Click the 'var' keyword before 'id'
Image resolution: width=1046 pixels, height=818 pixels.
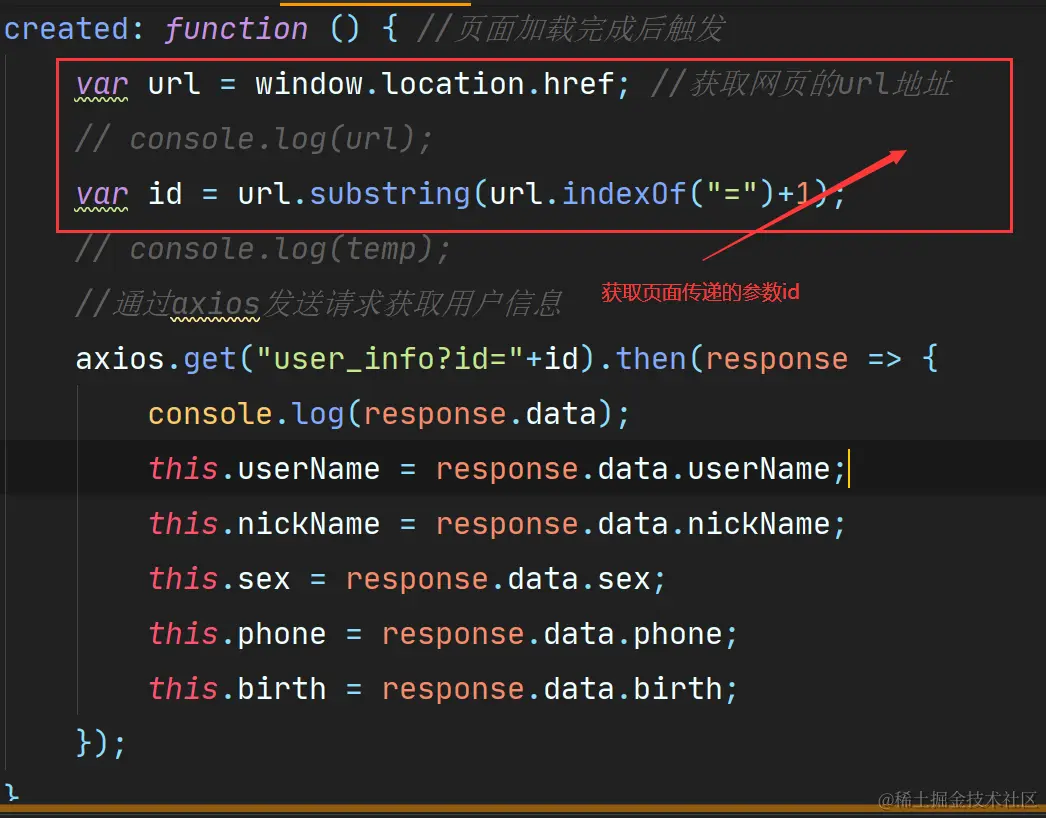click(101, 194)
